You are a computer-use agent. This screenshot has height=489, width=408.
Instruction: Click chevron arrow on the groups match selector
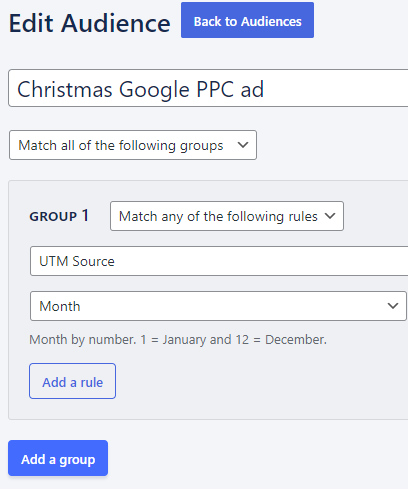[243, 145]
